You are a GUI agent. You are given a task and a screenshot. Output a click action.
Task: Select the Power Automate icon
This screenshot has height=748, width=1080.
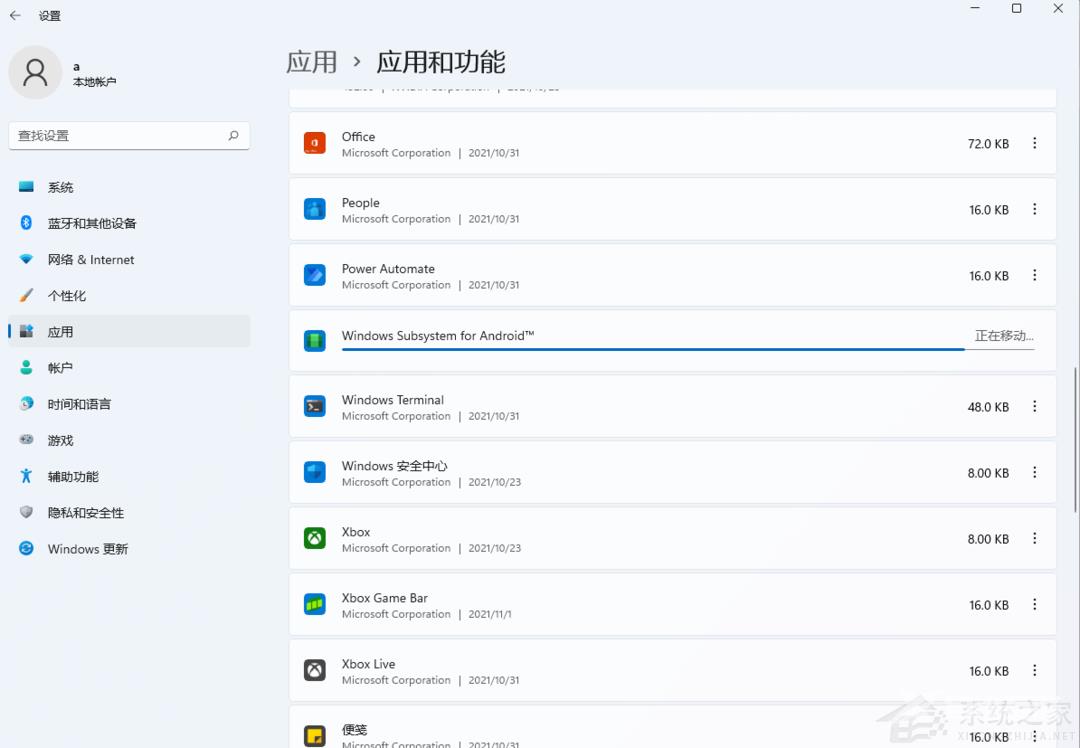click(x=314, y=275)
